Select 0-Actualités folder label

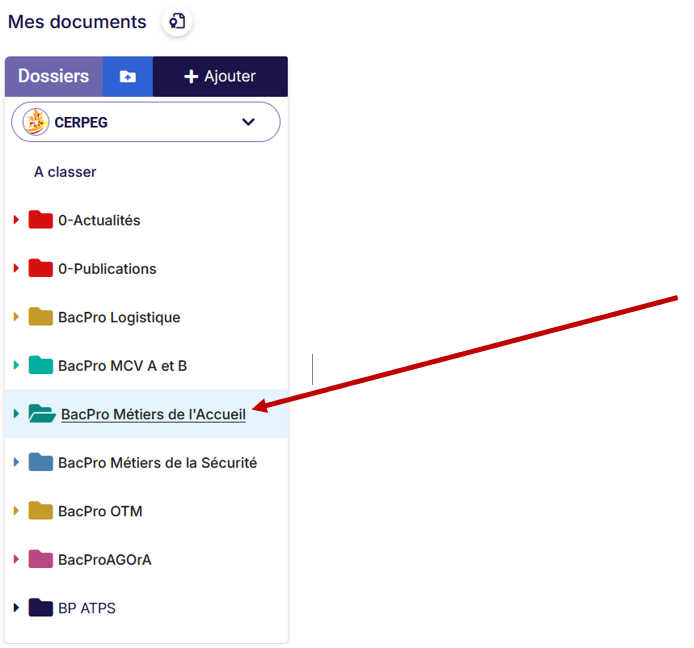[x=99, y=220]
